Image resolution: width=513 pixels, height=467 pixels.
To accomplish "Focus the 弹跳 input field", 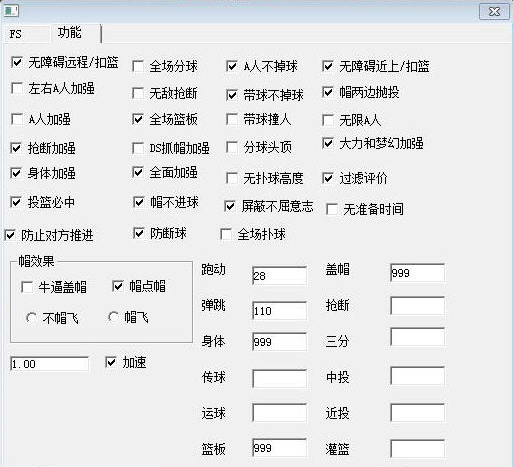I will pyautogui.click(x=279, y=311).
